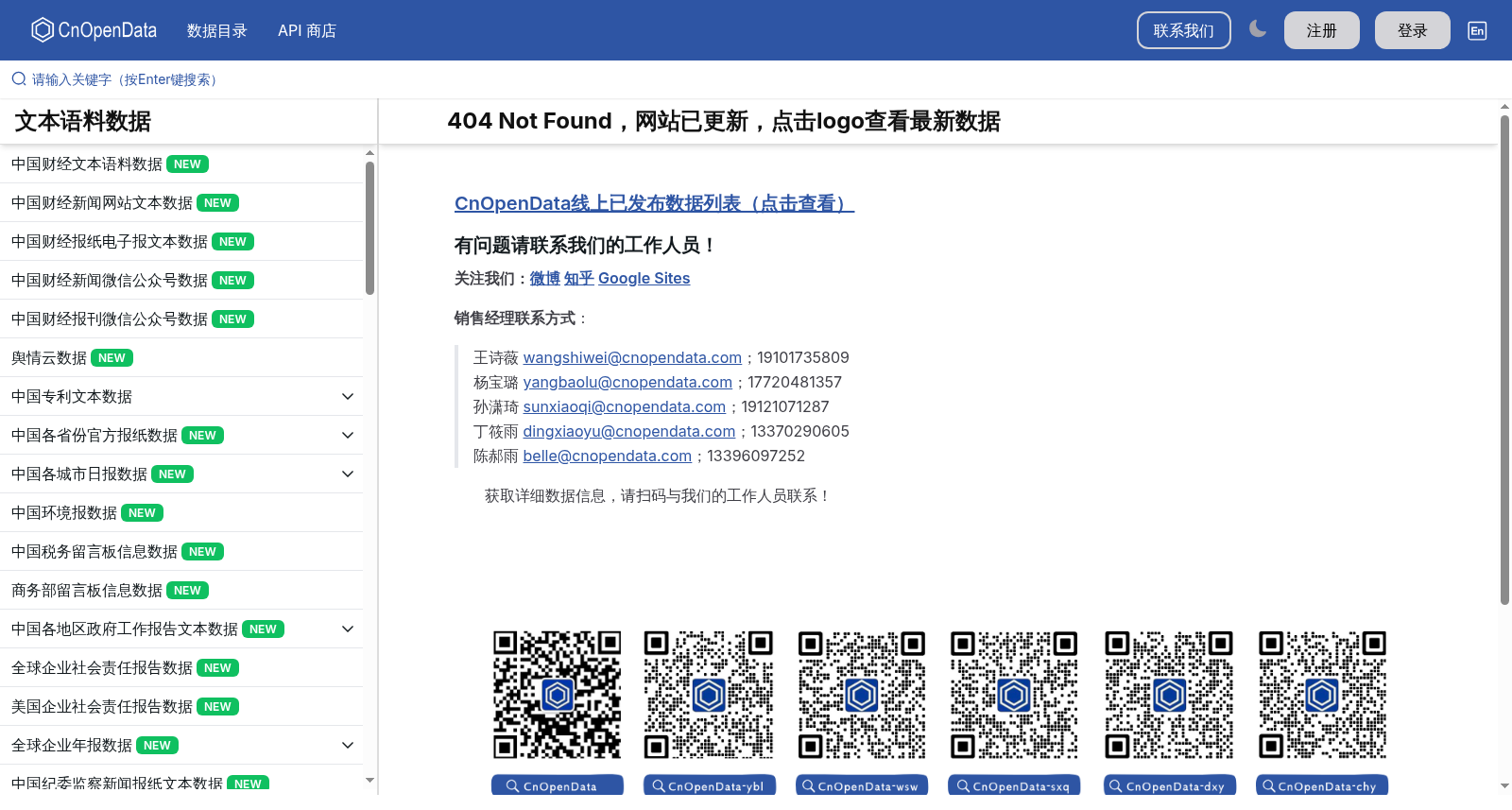Open 中国税务留言板信息数据 item

(x=181, y=552)
